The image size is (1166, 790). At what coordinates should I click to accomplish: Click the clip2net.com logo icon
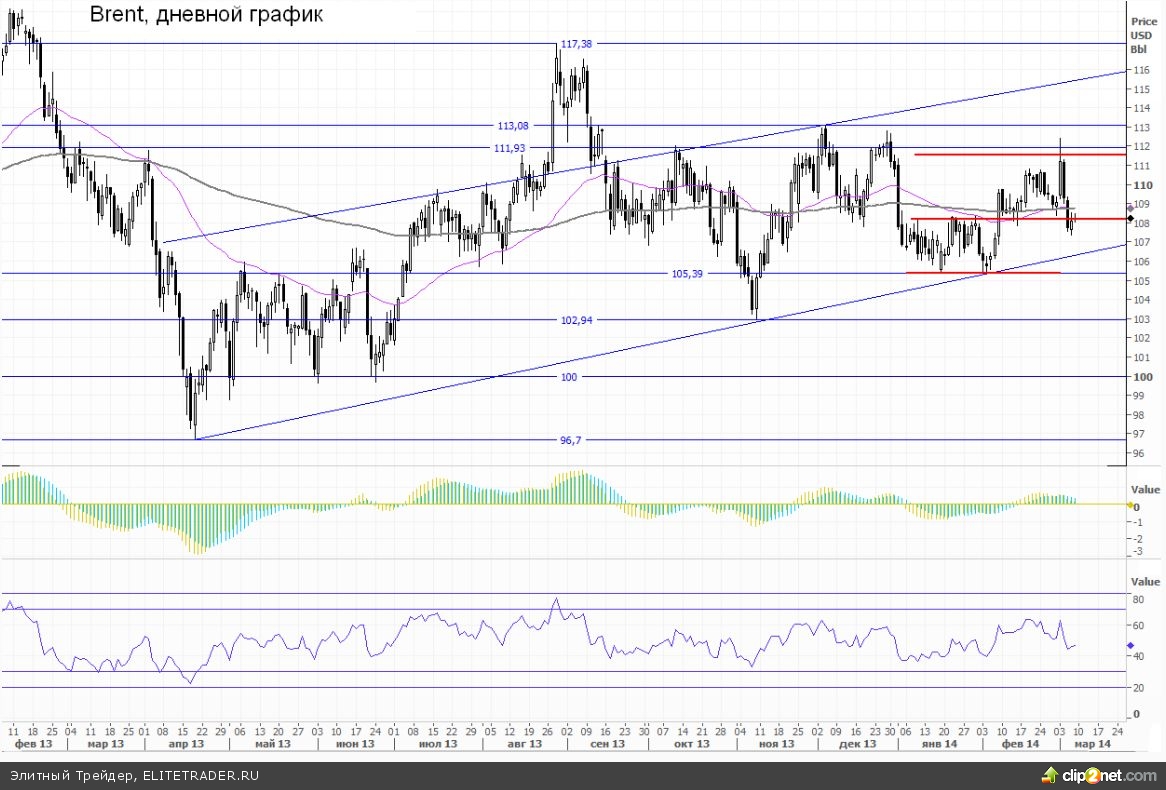[1050, 775]
